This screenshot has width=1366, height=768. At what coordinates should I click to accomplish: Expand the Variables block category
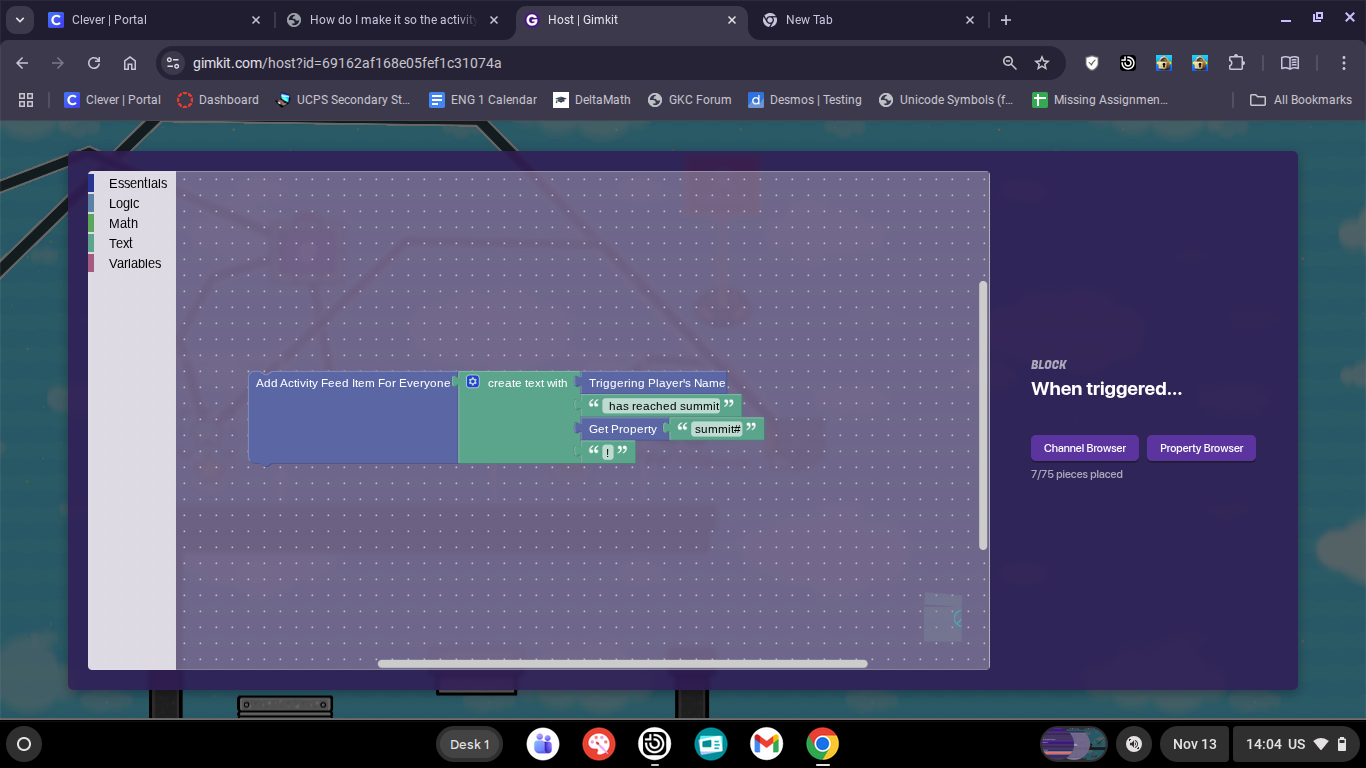[x=135, y=263]
